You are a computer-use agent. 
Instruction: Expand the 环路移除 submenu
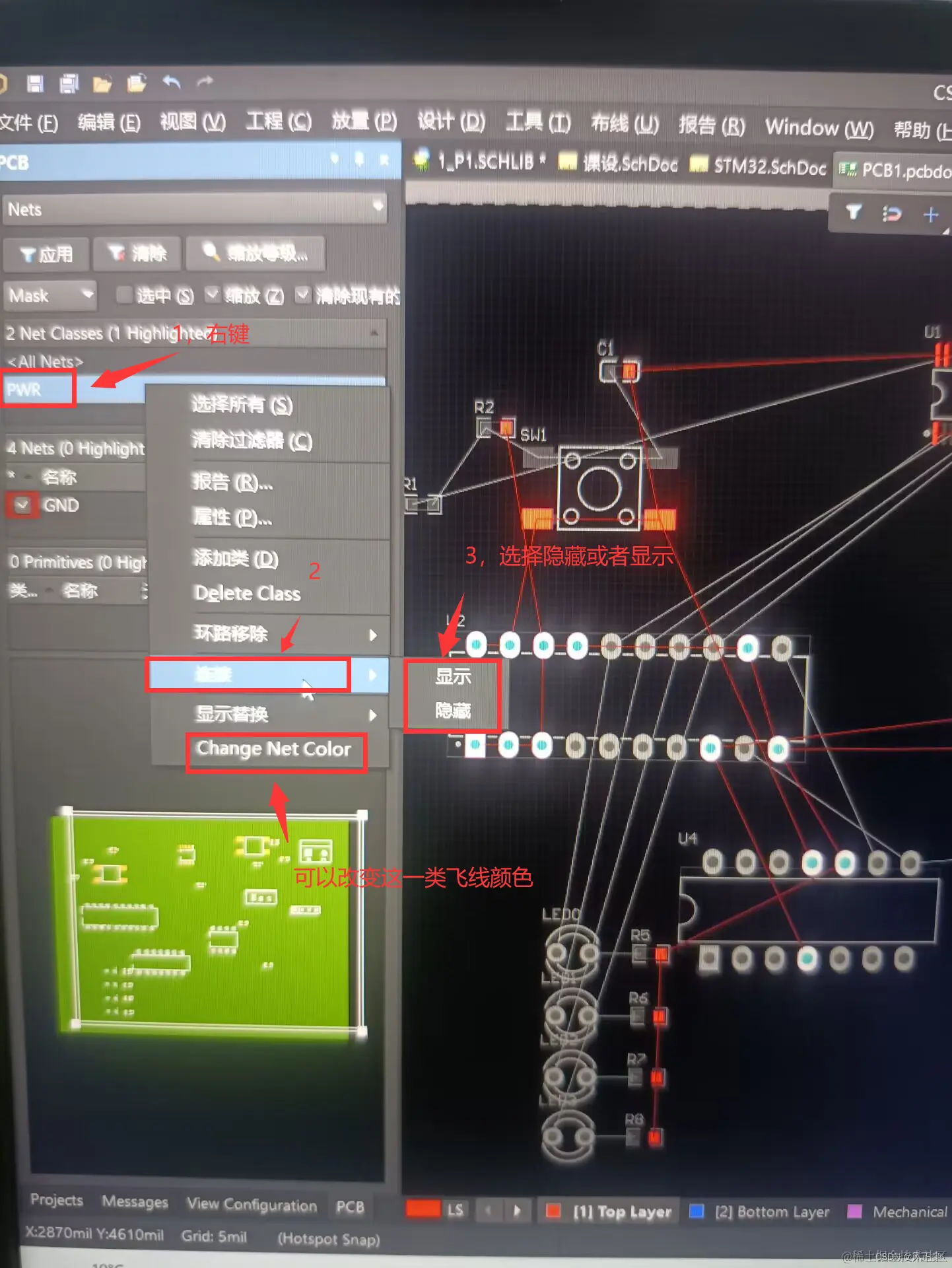click(269, 634)
